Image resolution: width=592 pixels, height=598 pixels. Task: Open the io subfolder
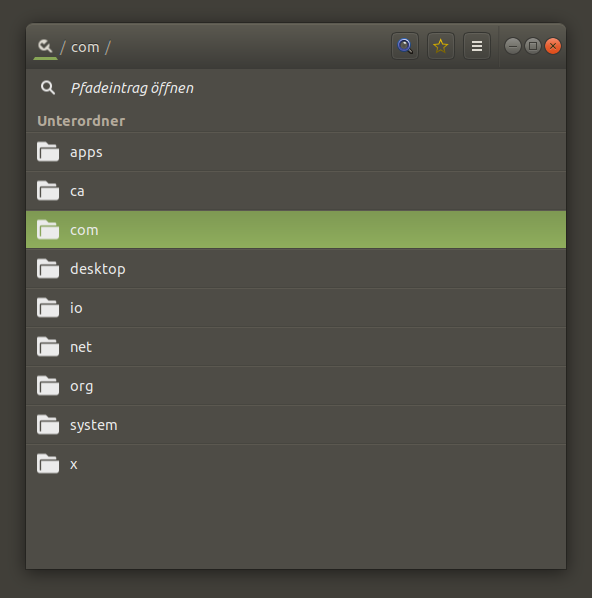(296, 308)
